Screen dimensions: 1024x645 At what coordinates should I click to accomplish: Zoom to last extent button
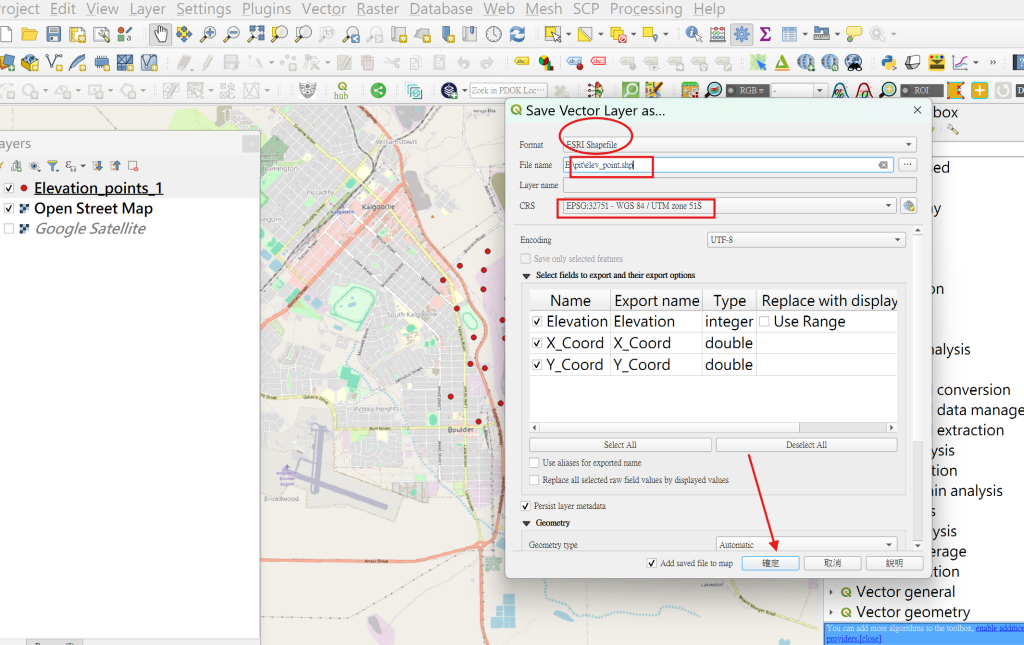(351, 34)
